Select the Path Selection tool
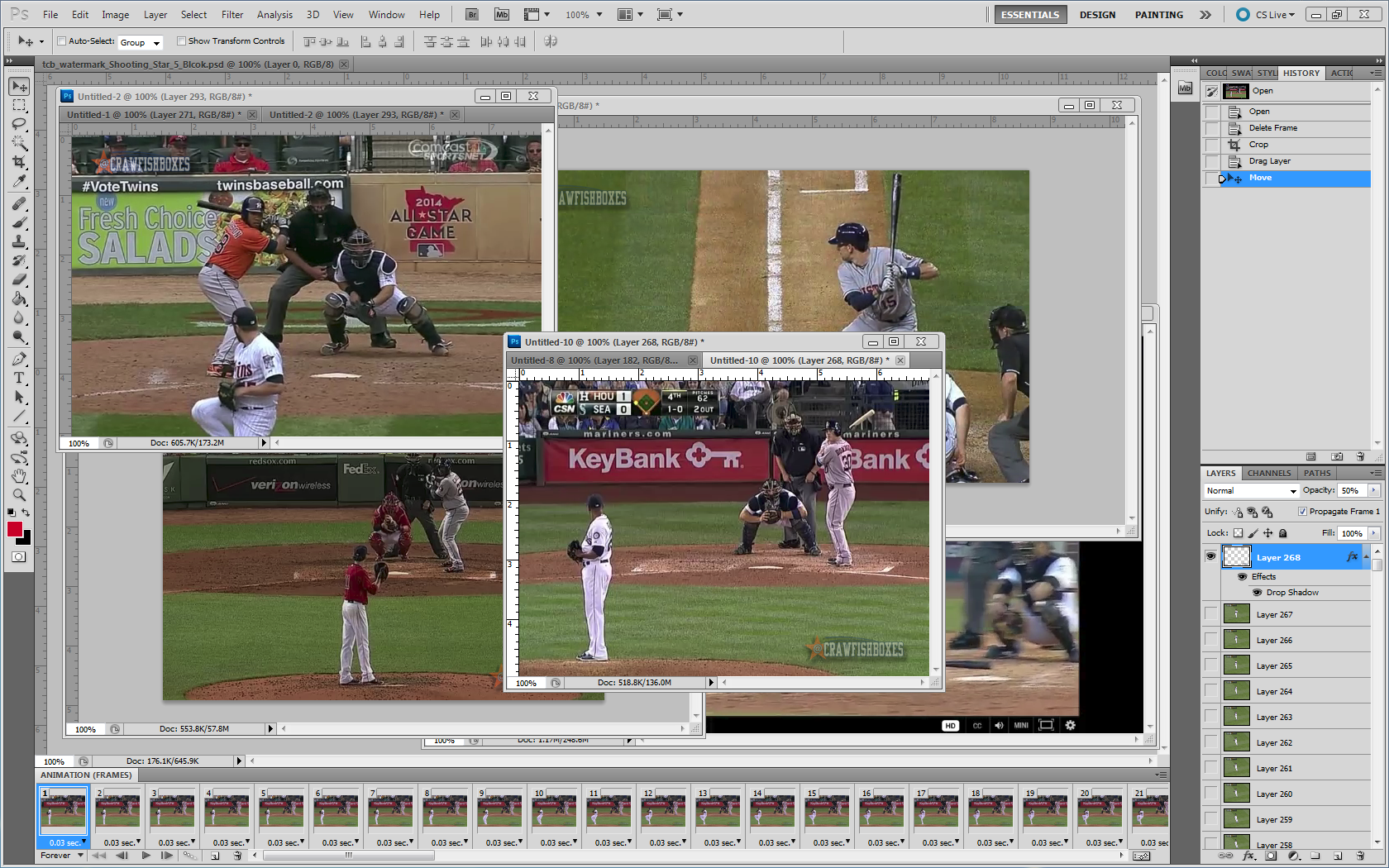Viewport: 1389px width, 868px height. pos(20,397)
